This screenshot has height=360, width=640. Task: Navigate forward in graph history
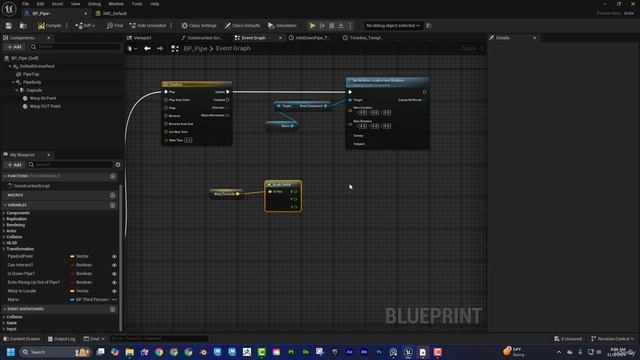[x=160, y=49]
